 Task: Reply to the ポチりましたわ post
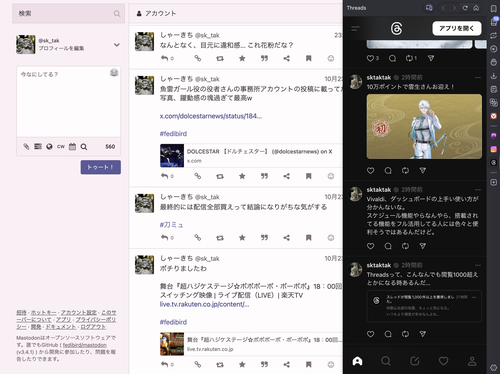click(x=165, y=364)
